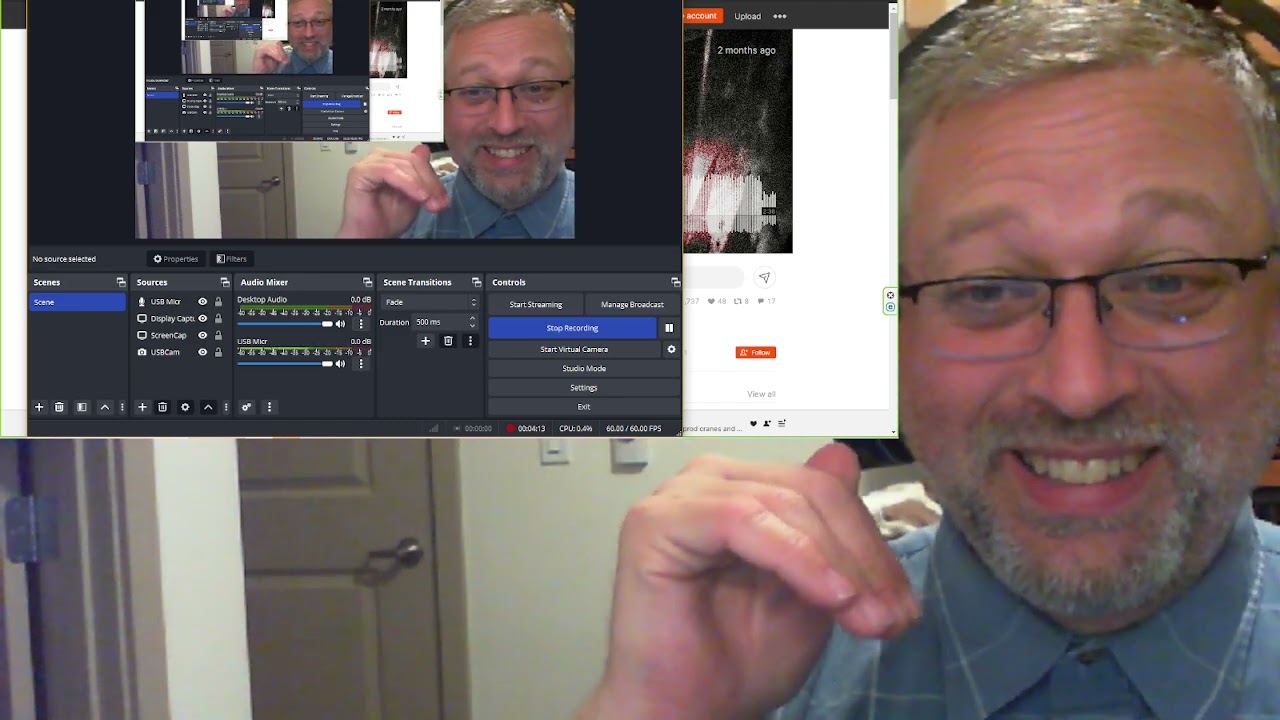This screenshot has height=720, width=1280.
Task: Mute Desktop Audio in the mixer
Action: [341, 324]
